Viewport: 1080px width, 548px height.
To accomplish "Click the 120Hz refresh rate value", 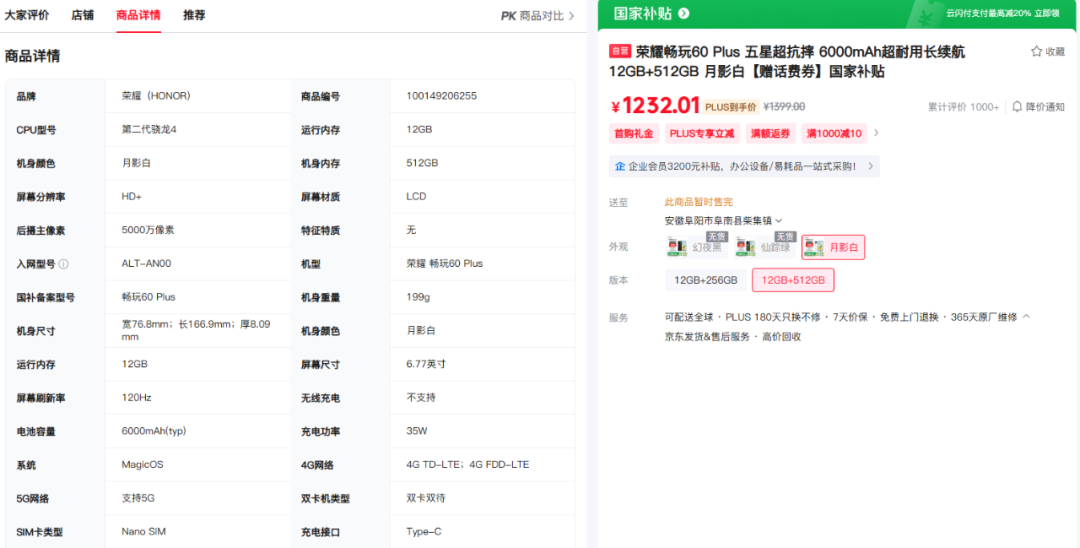I will tap(136, 398).
